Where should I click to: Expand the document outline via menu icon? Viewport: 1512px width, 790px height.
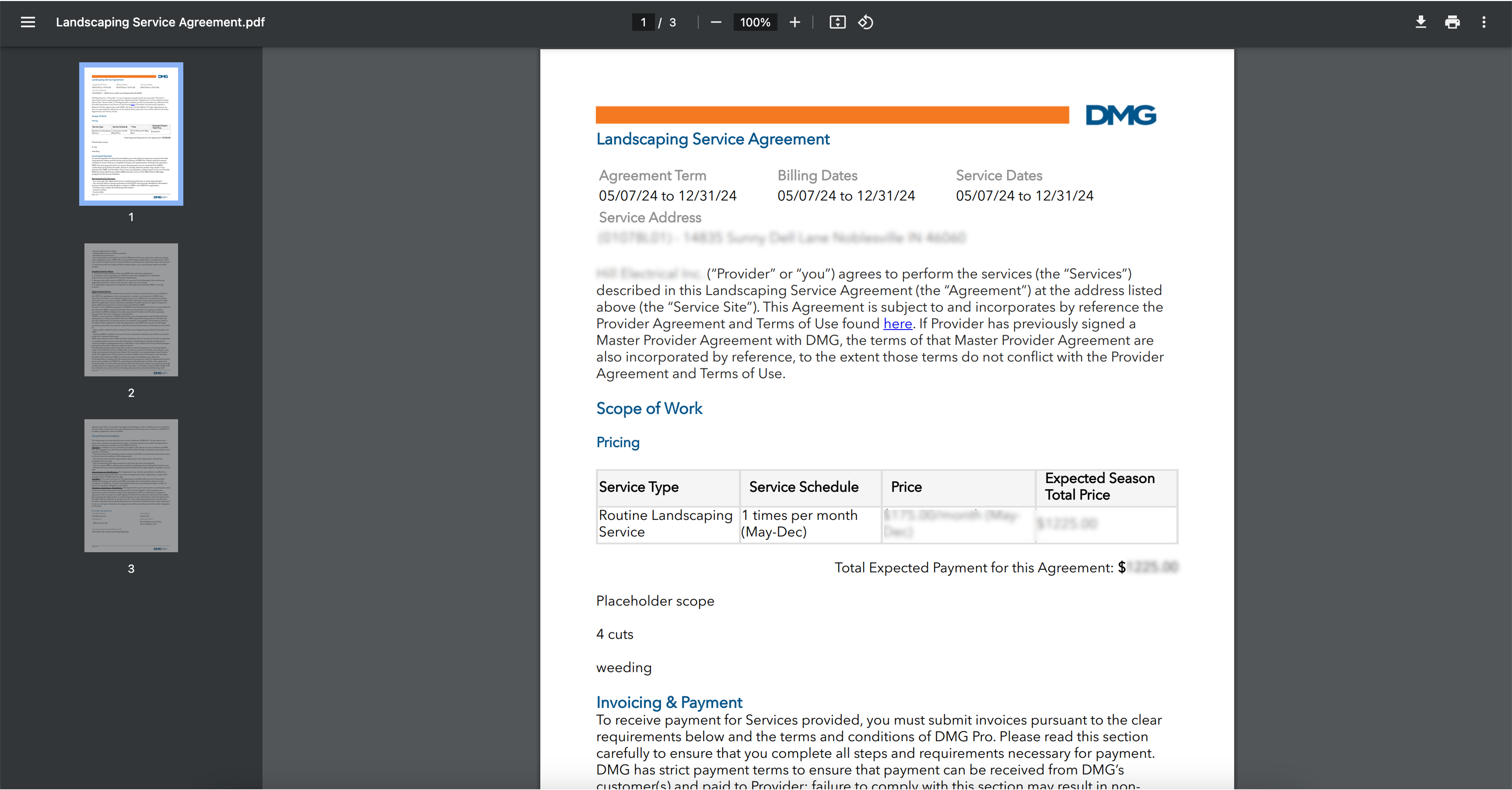click(27, 22)
